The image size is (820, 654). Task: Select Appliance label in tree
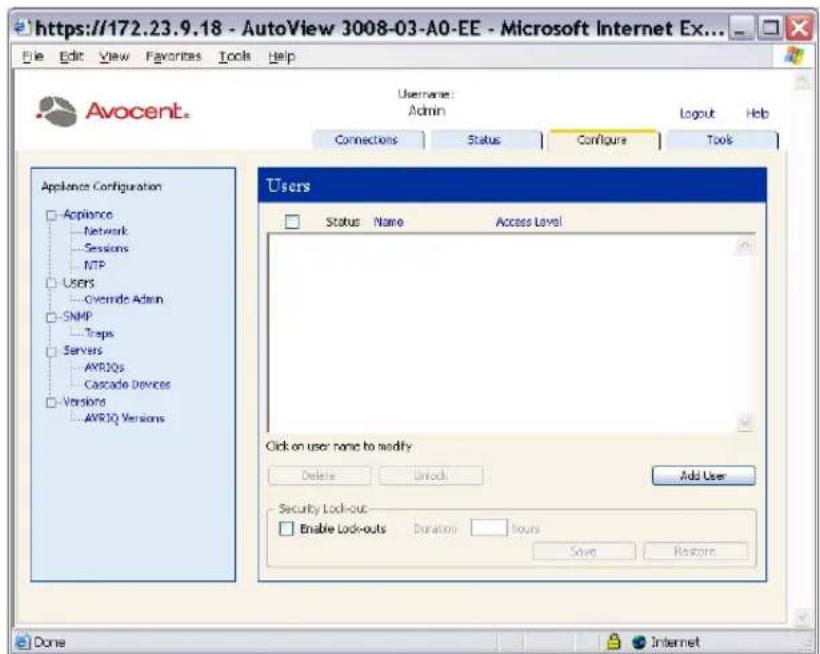(88, 215)
